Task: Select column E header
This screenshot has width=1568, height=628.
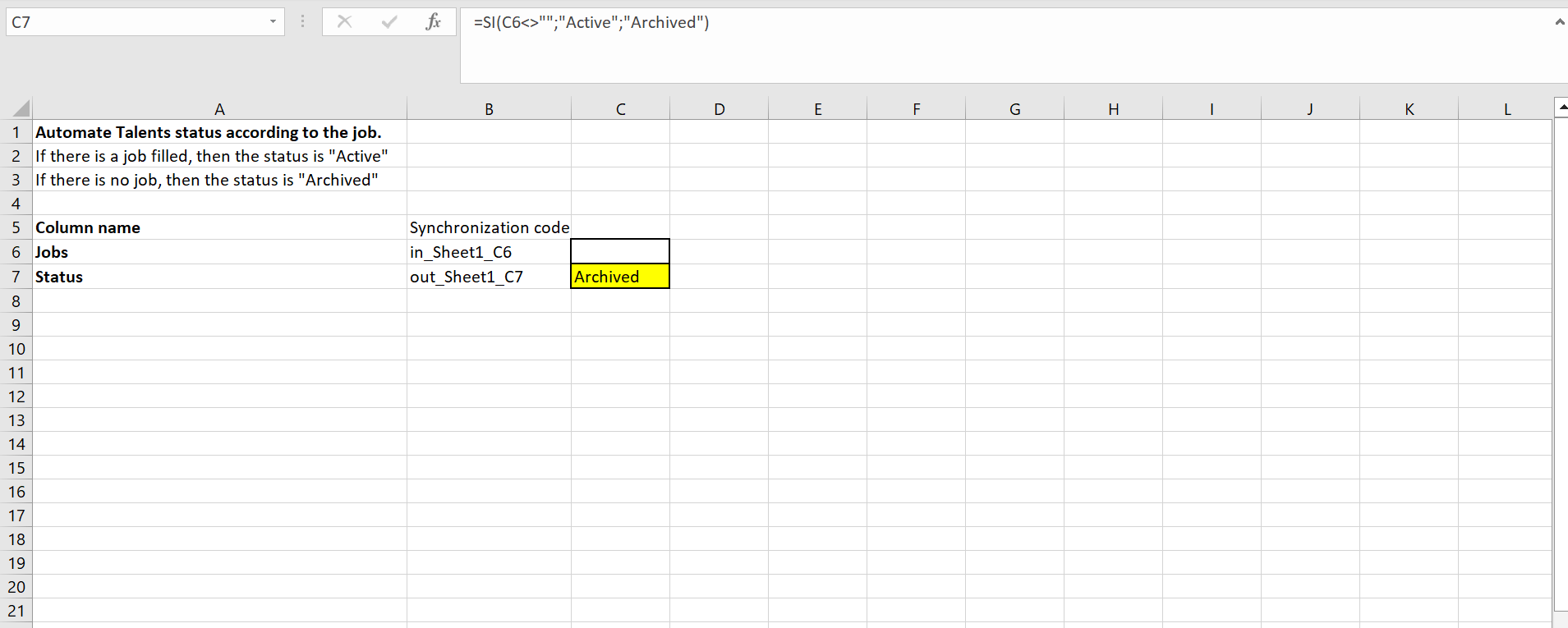Action: [817, 108]
